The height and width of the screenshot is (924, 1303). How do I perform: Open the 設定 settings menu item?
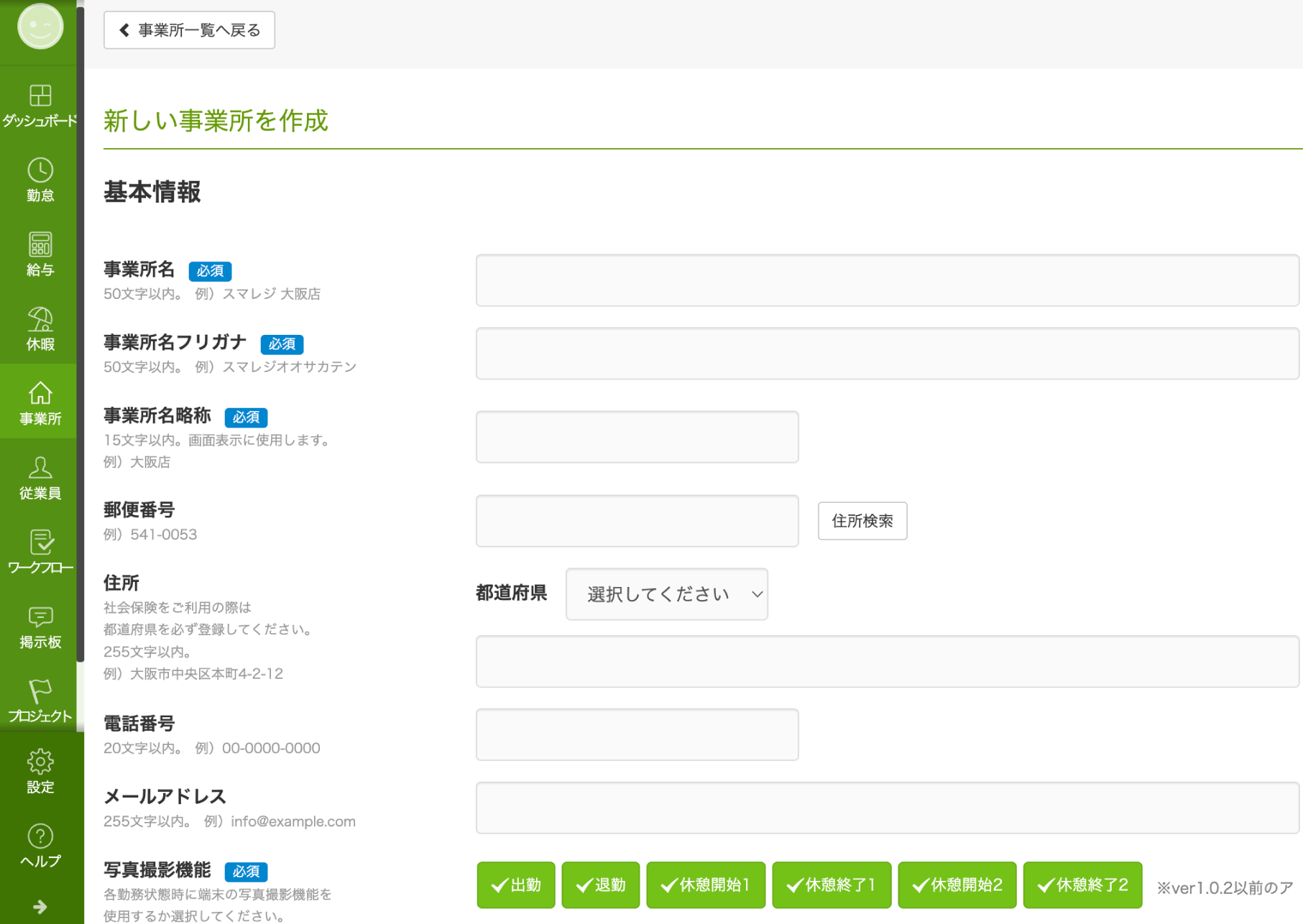[40, 772]
